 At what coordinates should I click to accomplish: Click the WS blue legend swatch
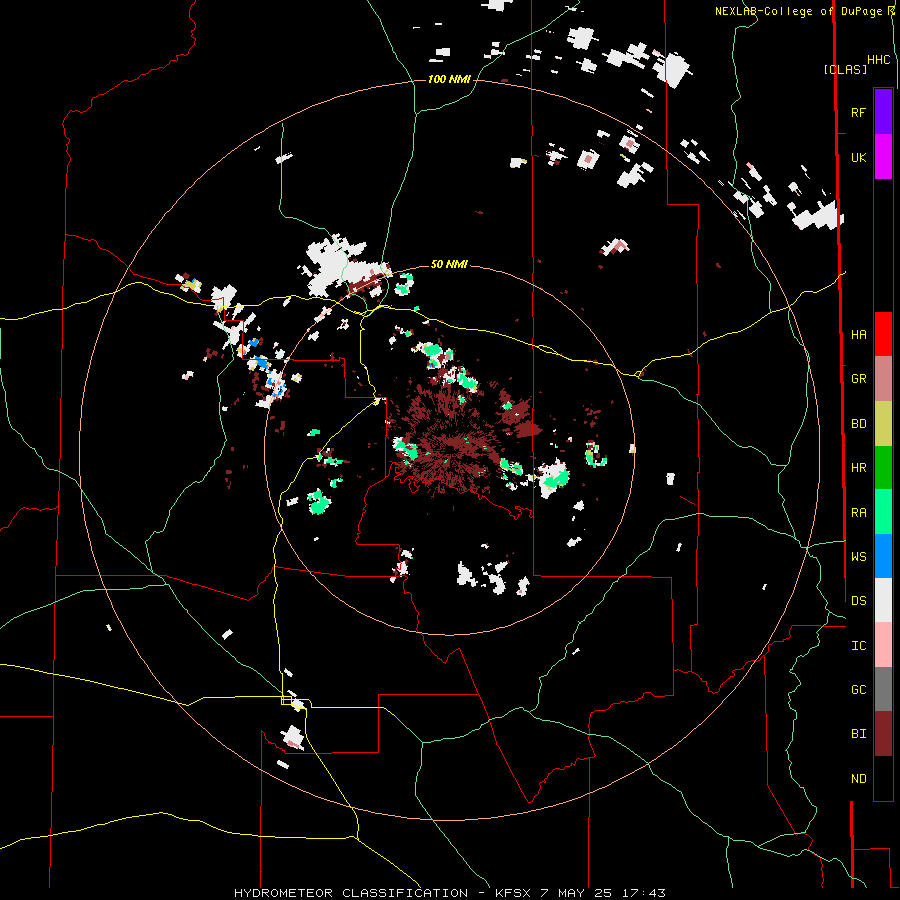[x=883, y=556]
